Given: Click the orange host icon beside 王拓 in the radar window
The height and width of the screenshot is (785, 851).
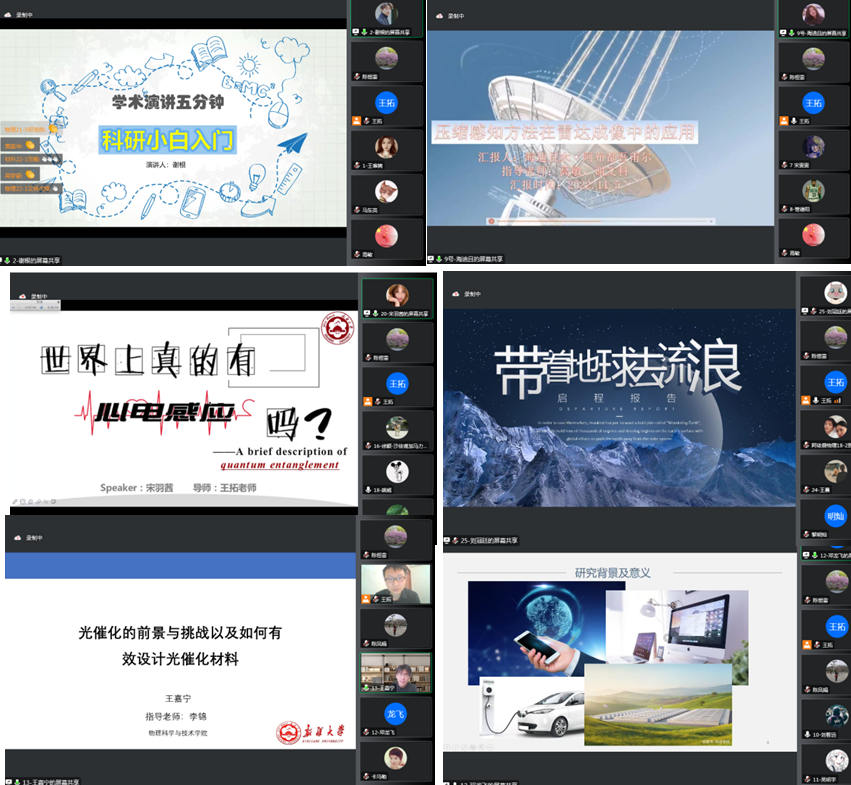Looking at the screenshot, I should pyautogui.click(x=784, y=121).
